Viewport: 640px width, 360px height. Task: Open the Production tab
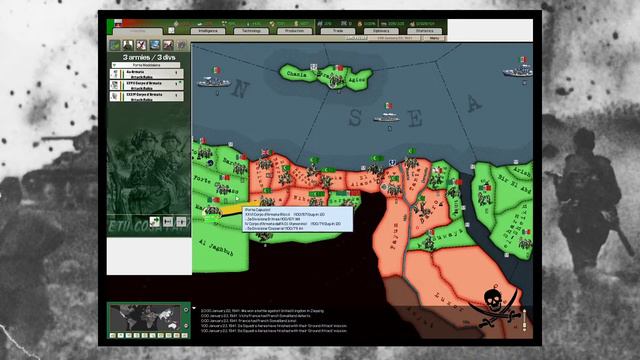pos(294,31)
